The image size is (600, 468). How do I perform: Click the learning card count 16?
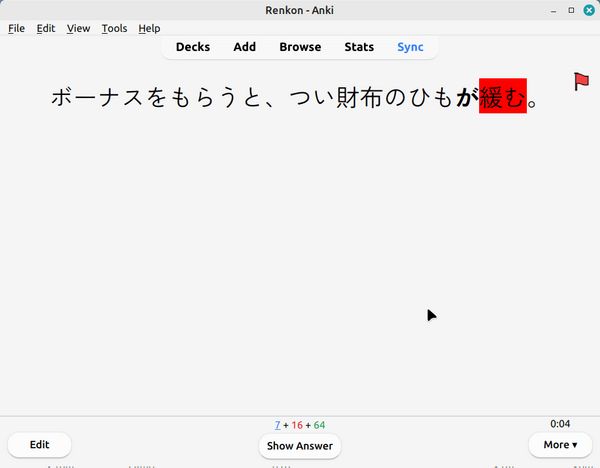pos(297,425)
